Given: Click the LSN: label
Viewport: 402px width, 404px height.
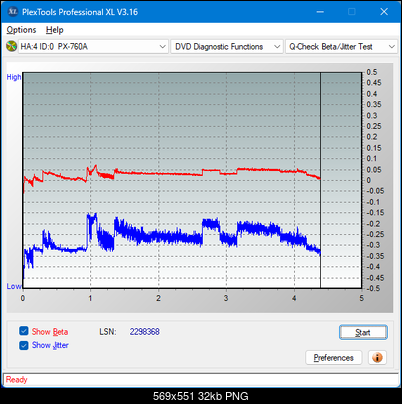Looking at the screenshot, I should click(x=108, y=332).
